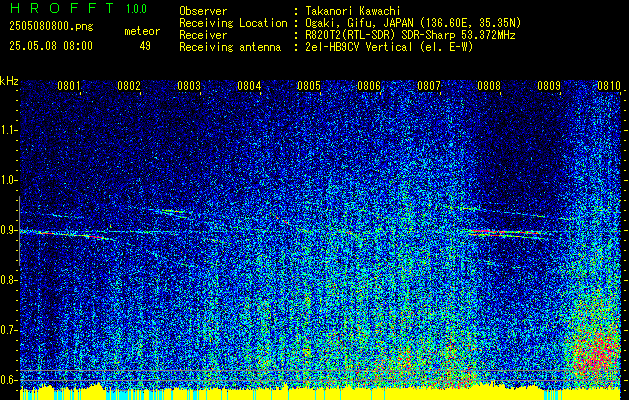Click the 0807 time marker
Screen dimensions: 629x400
click(429, 86)
